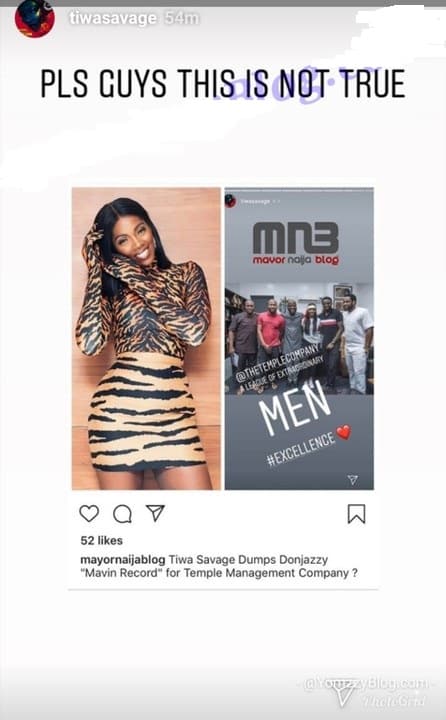Click the 'PLS GUYS THIS IS NOT TRUE' text
Screen dimensions: 446x720
coord(223,84)
